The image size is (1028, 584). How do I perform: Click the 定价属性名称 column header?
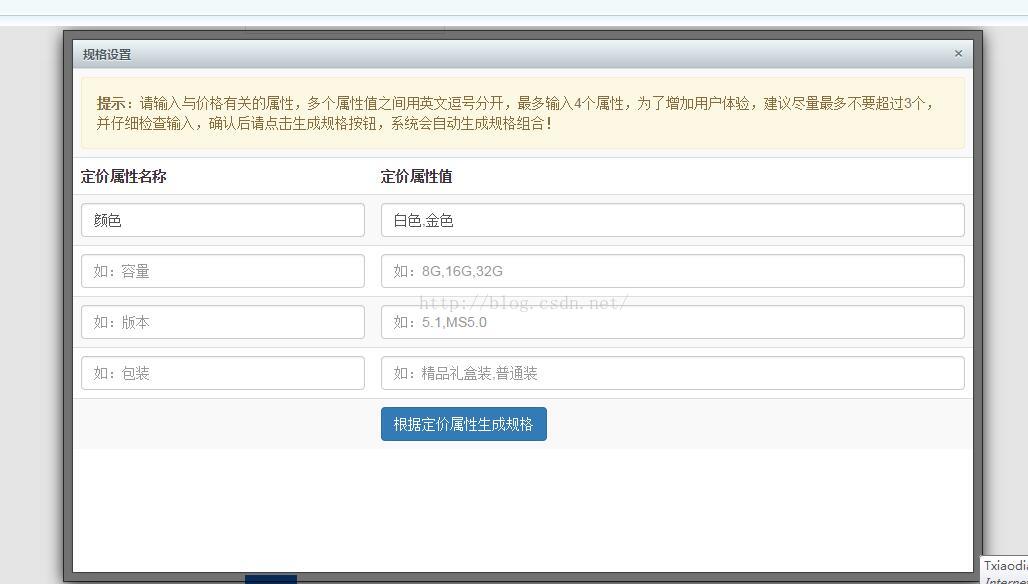[x=123, y=176]
